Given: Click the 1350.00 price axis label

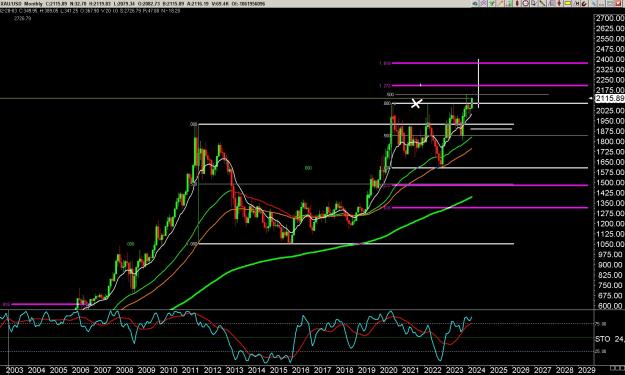Looking at the screenshot, I should tap(610, 203).
